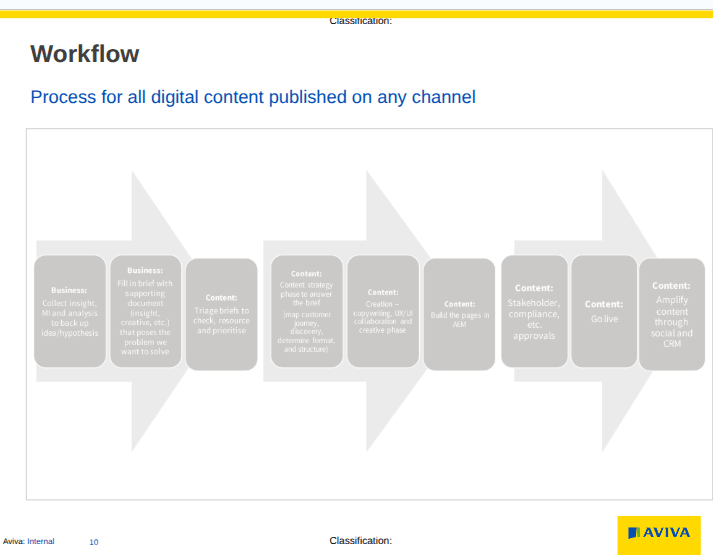Select the 'Fill in brief with supporting document' box
This screenshot has width=713, height=555.
click(x=146, y=311)
